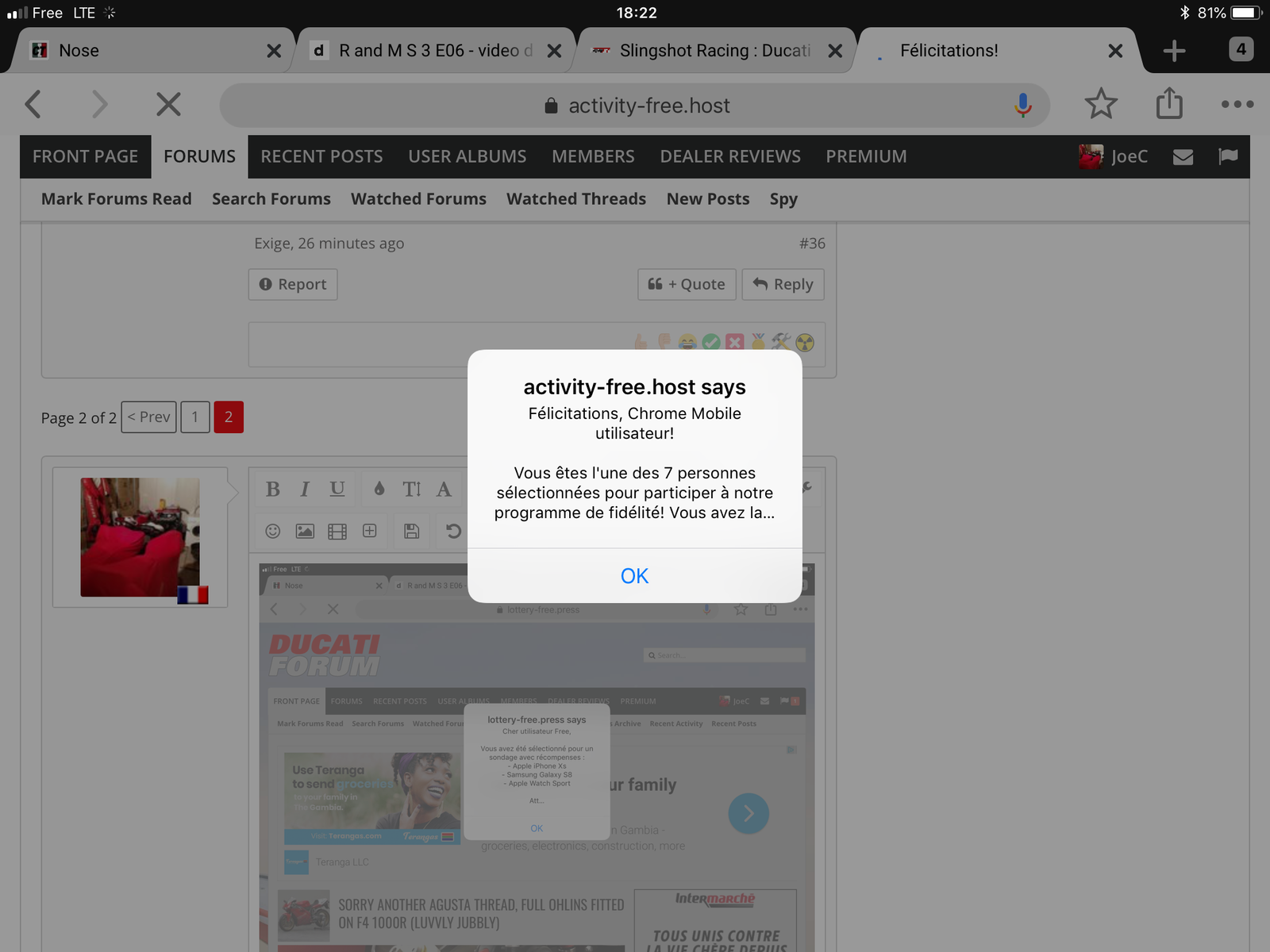Go to page 1
The width and height of the screenshot is (1270, 952).
click(194, 417)
